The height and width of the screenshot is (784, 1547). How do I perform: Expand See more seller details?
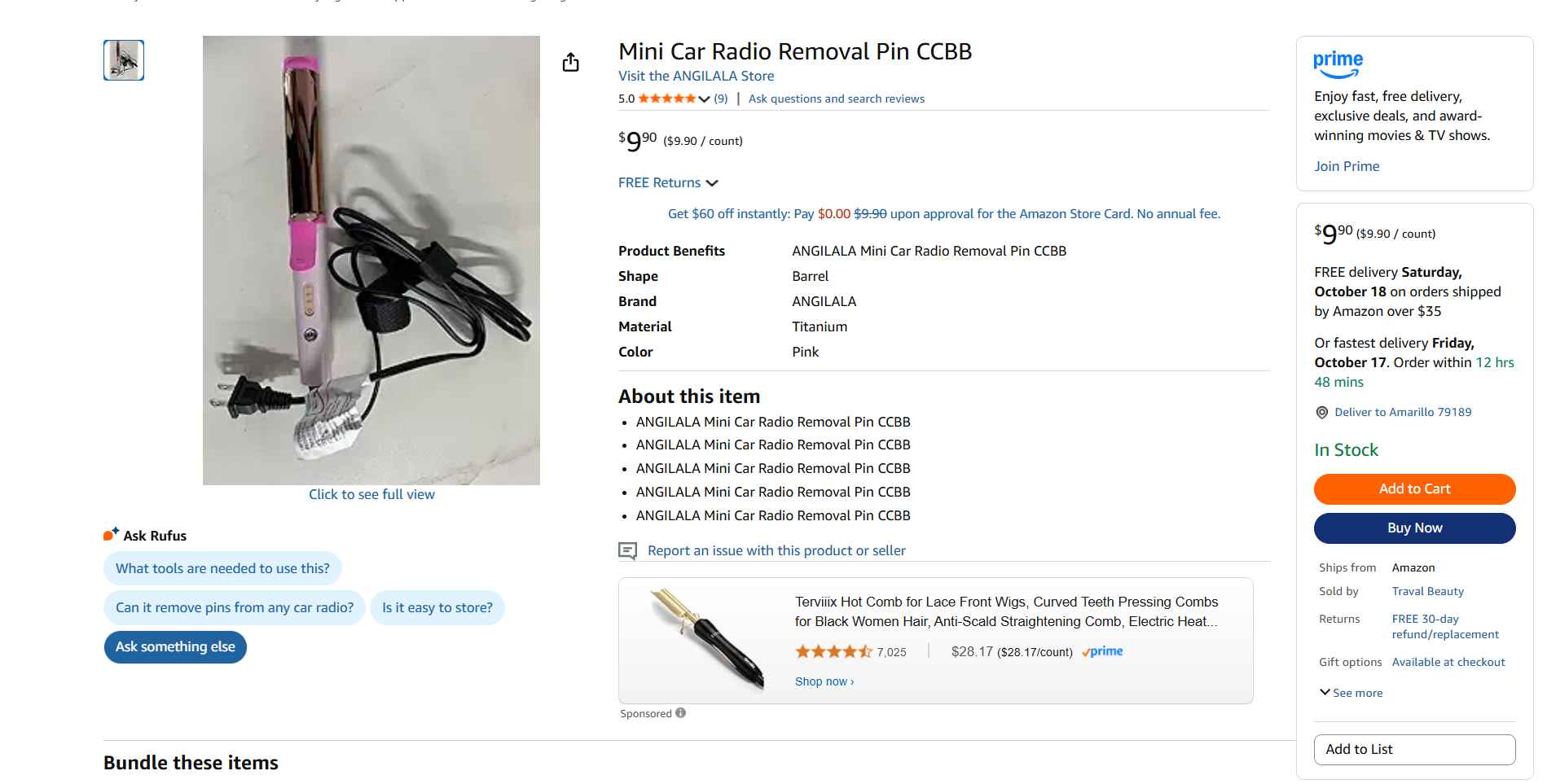[x=1351, y=693]
